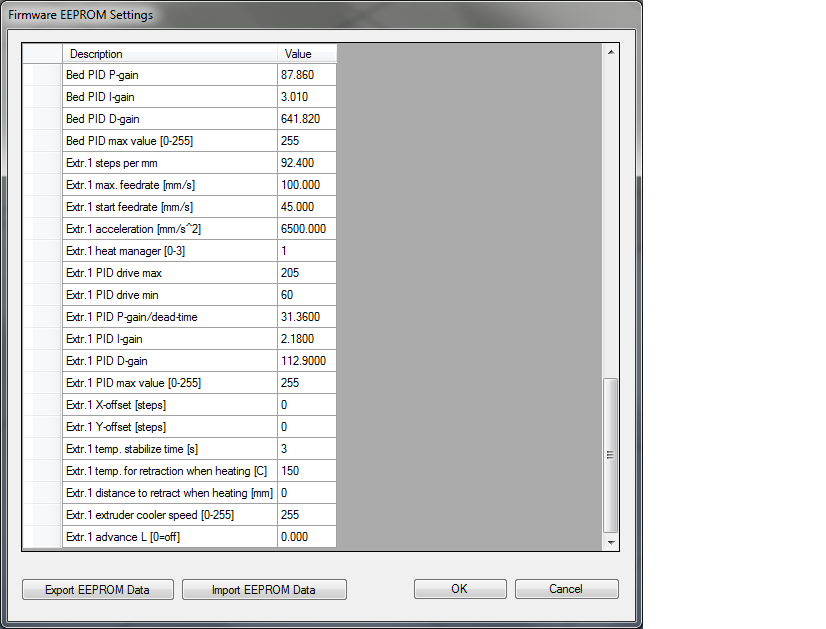
Task: Select the Value column header
Action: pyautogui.click(x=307, y=54)
